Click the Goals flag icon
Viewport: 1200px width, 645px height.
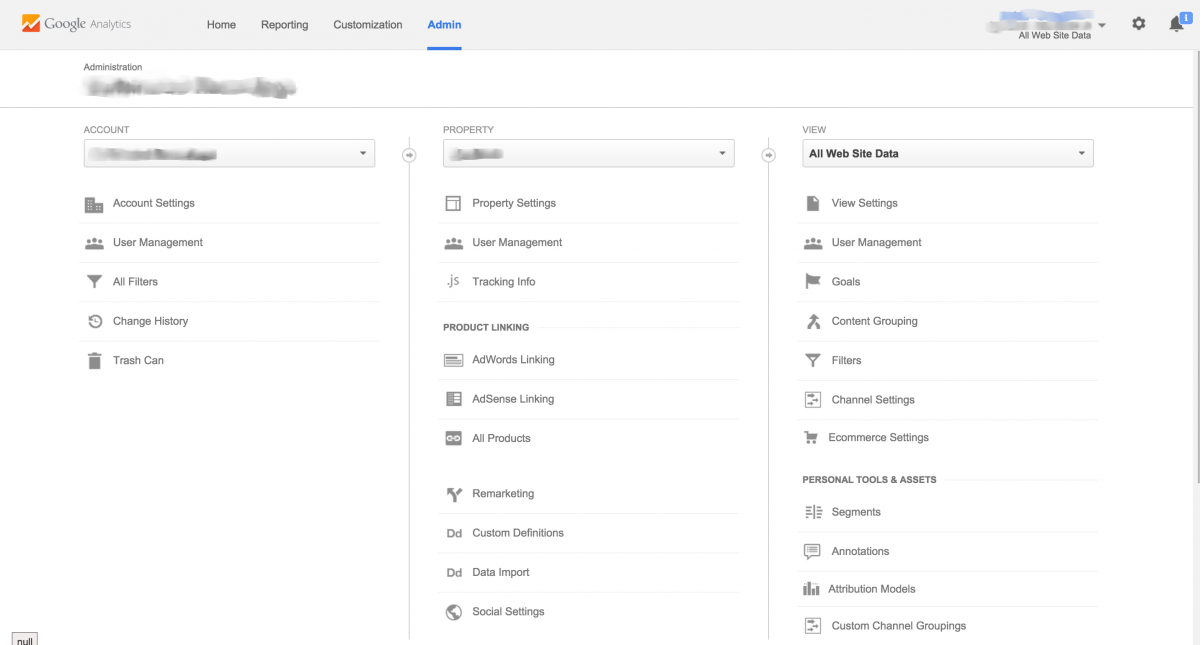point(813,282)
